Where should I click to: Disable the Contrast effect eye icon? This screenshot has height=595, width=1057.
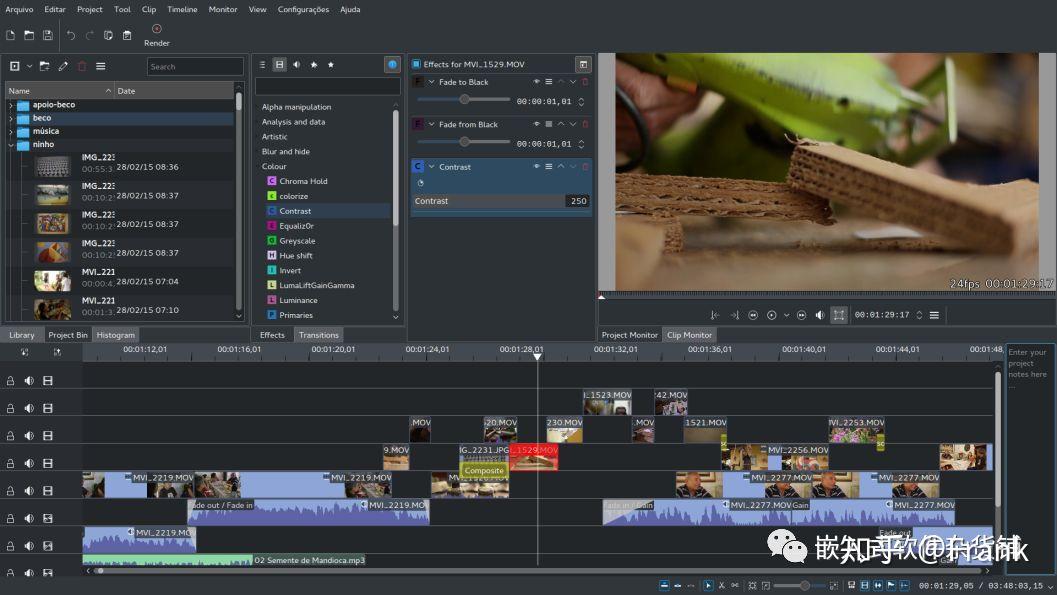point(536,167)
